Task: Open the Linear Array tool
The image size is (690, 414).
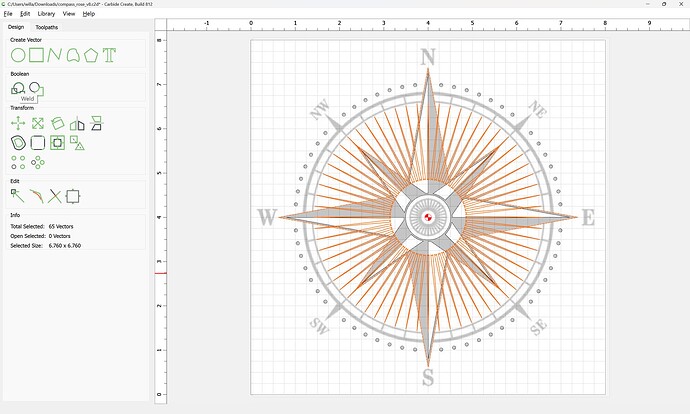Action: point(18,162)
